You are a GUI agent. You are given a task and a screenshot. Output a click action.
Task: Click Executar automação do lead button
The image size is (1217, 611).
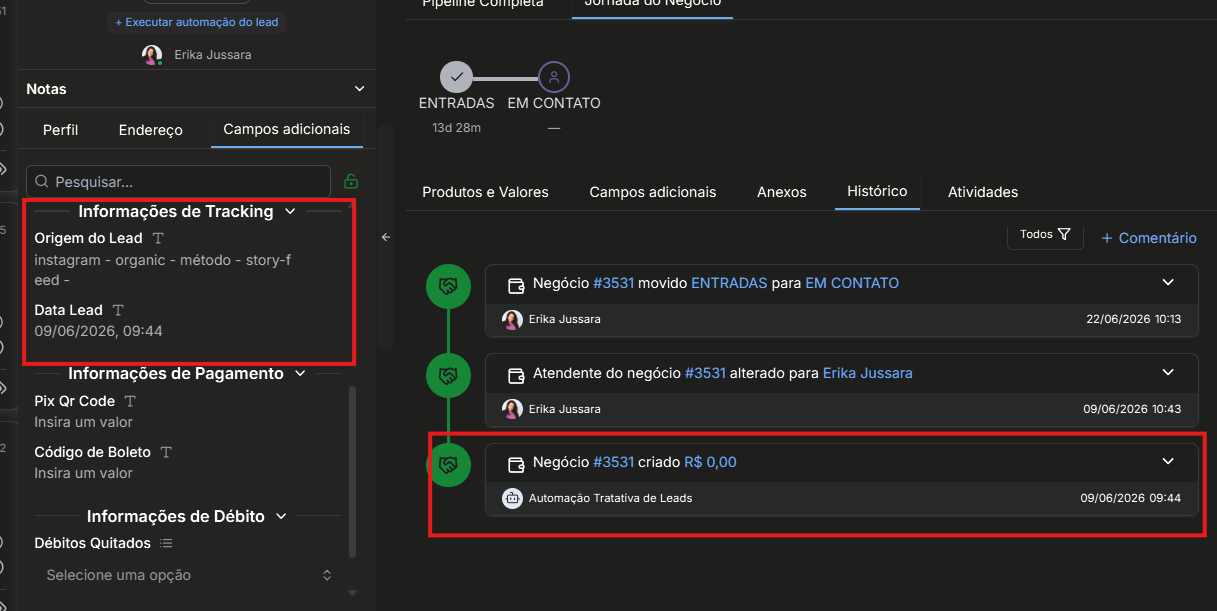[x=197, y=21]
